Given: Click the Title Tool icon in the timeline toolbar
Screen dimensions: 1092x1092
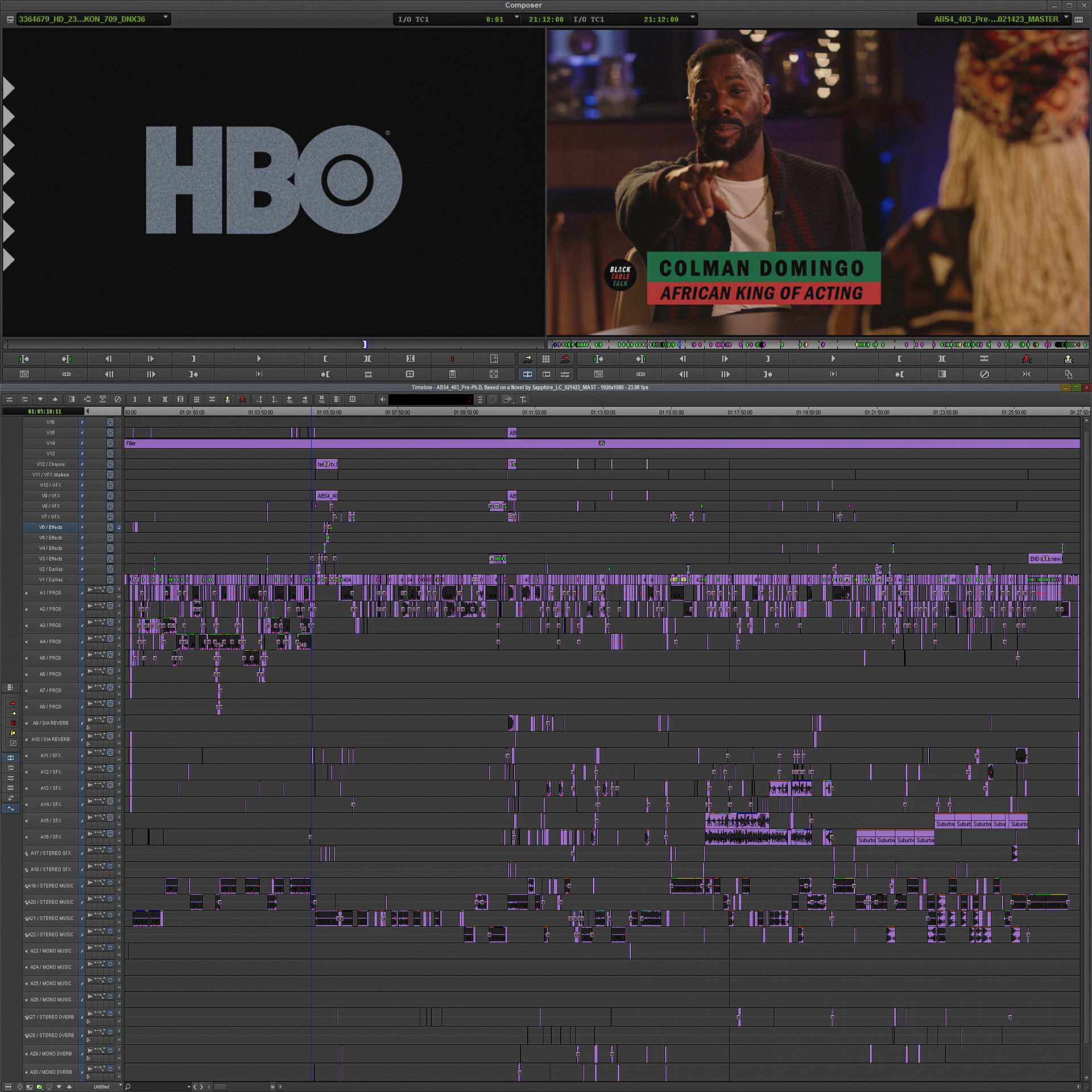Looking at the screenshot, I should 523,399.
